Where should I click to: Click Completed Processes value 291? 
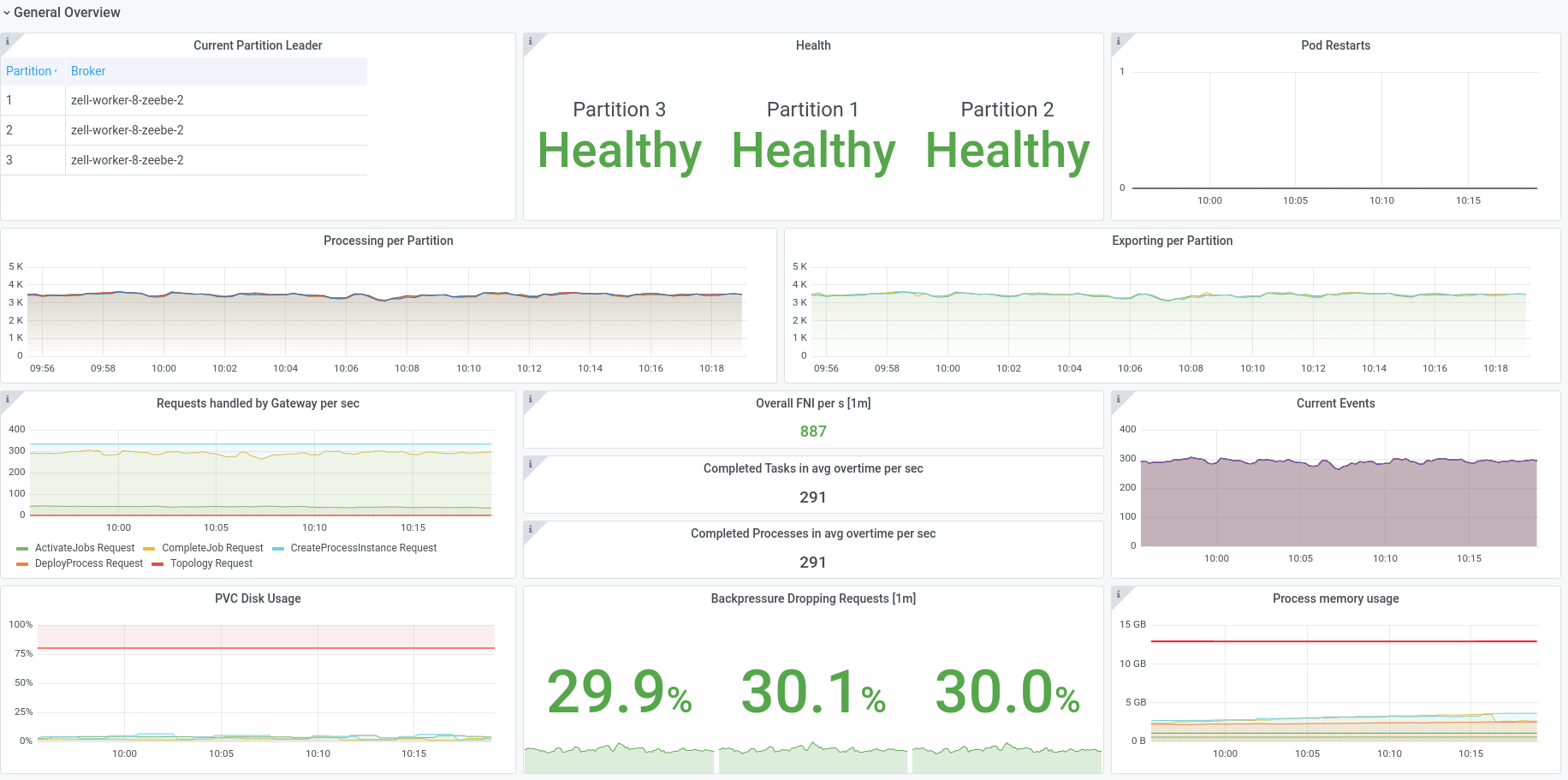pos(813,563)
